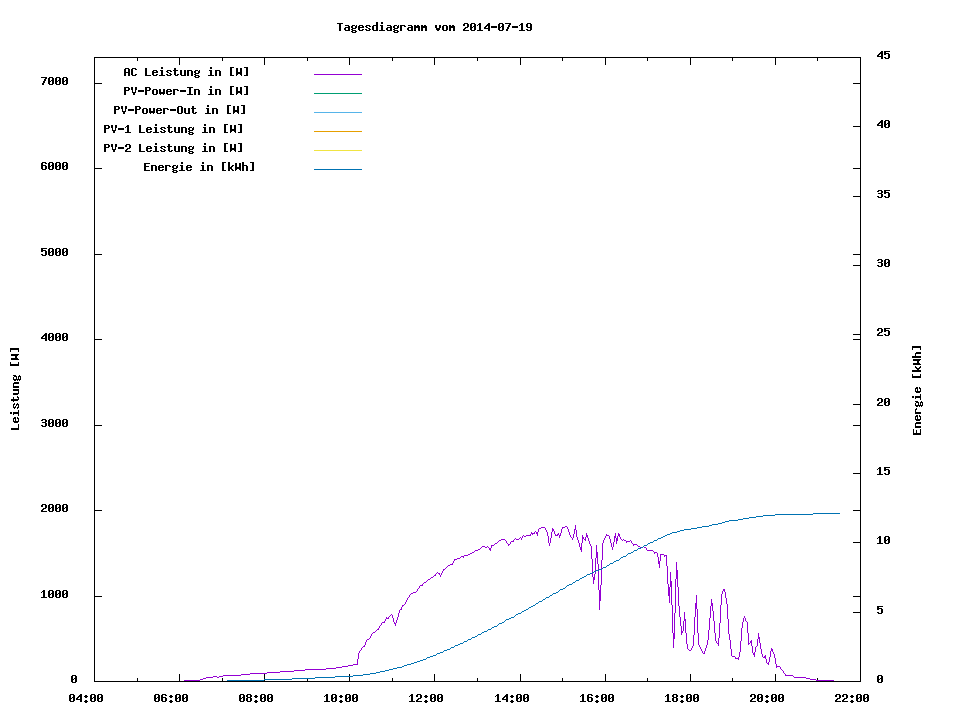
Task: Click the 2000 value on the left axis
Action: click(54, 509)
